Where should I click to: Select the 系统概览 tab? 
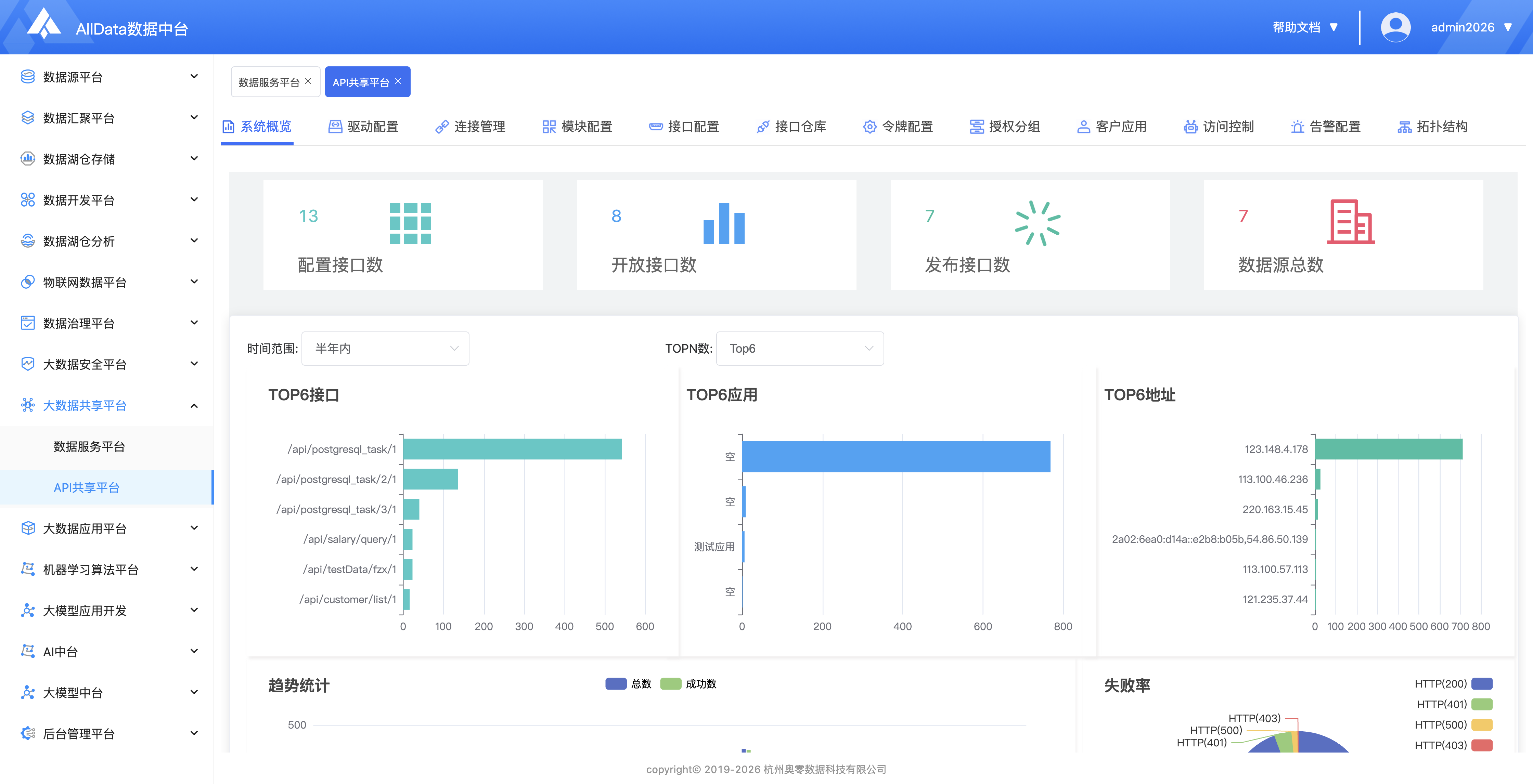pyautogui.click(x=257, y=127)
